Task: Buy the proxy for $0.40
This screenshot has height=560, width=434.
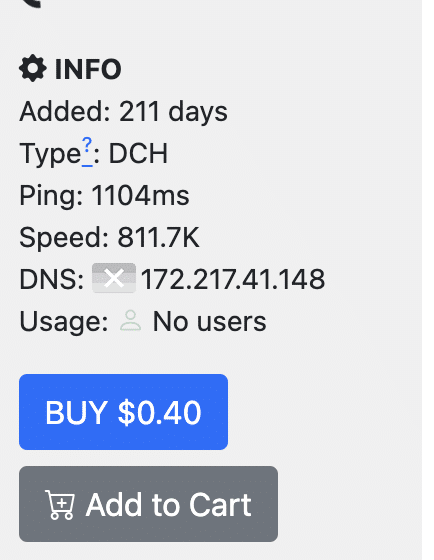Action: click(123, 412)
